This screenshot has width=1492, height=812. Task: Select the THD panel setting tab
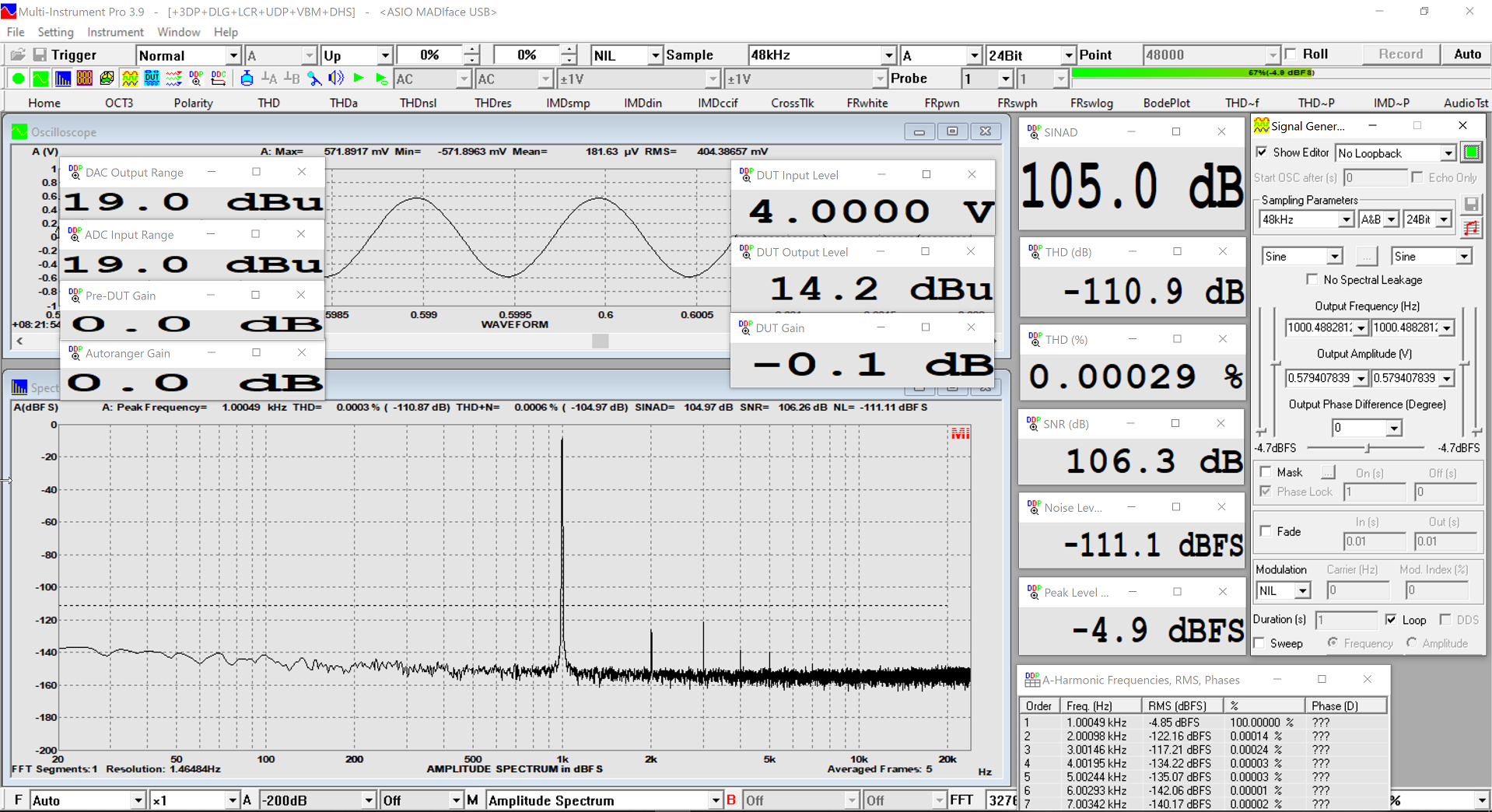click(x=268, y=103)
